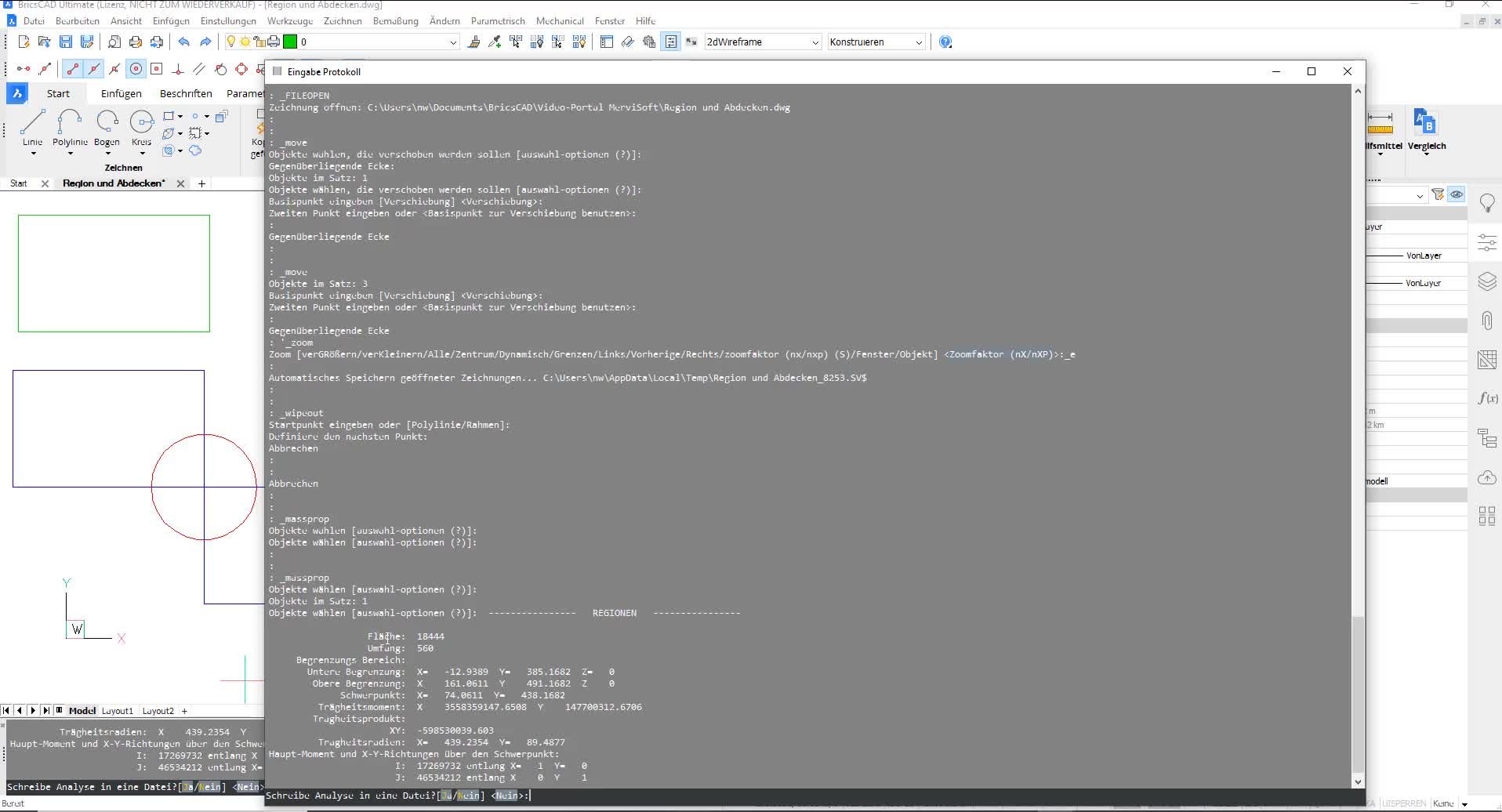Viewport: 1502px width, 812px height.
Task: Toggle the Endpoint entity snap
Action: (72, 69)
